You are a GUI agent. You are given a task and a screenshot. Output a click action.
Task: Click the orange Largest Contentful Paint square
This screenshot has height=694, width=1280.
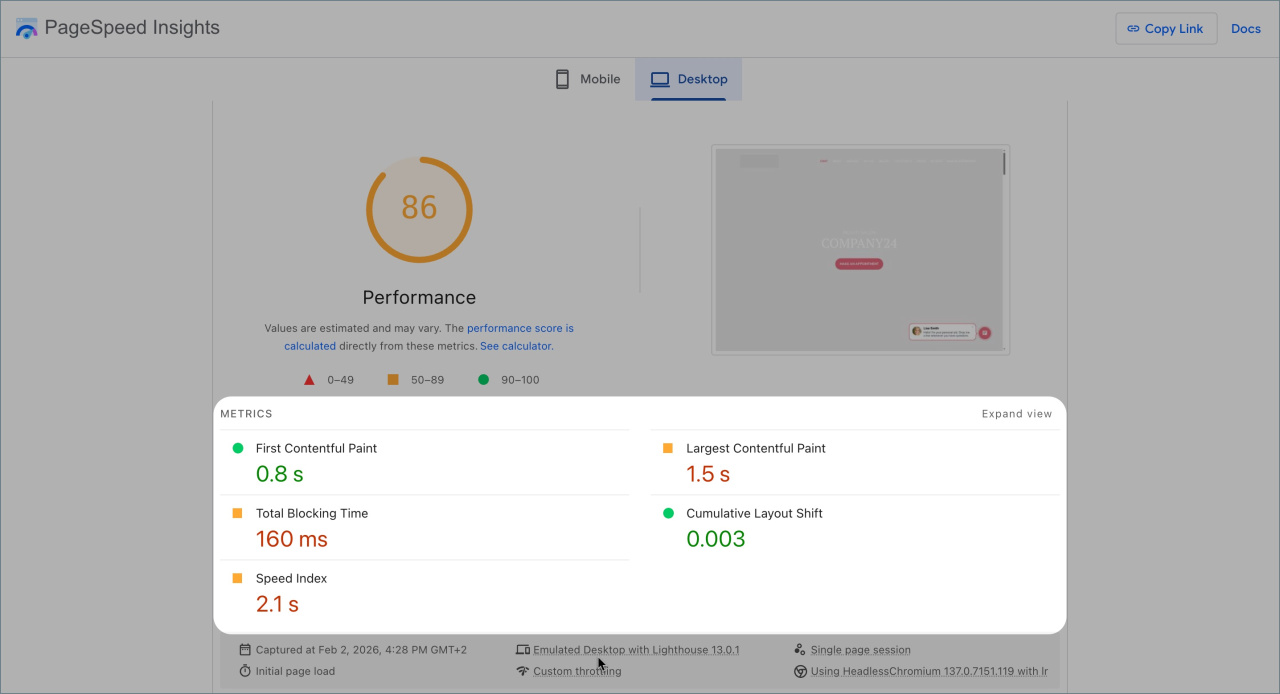668,448
